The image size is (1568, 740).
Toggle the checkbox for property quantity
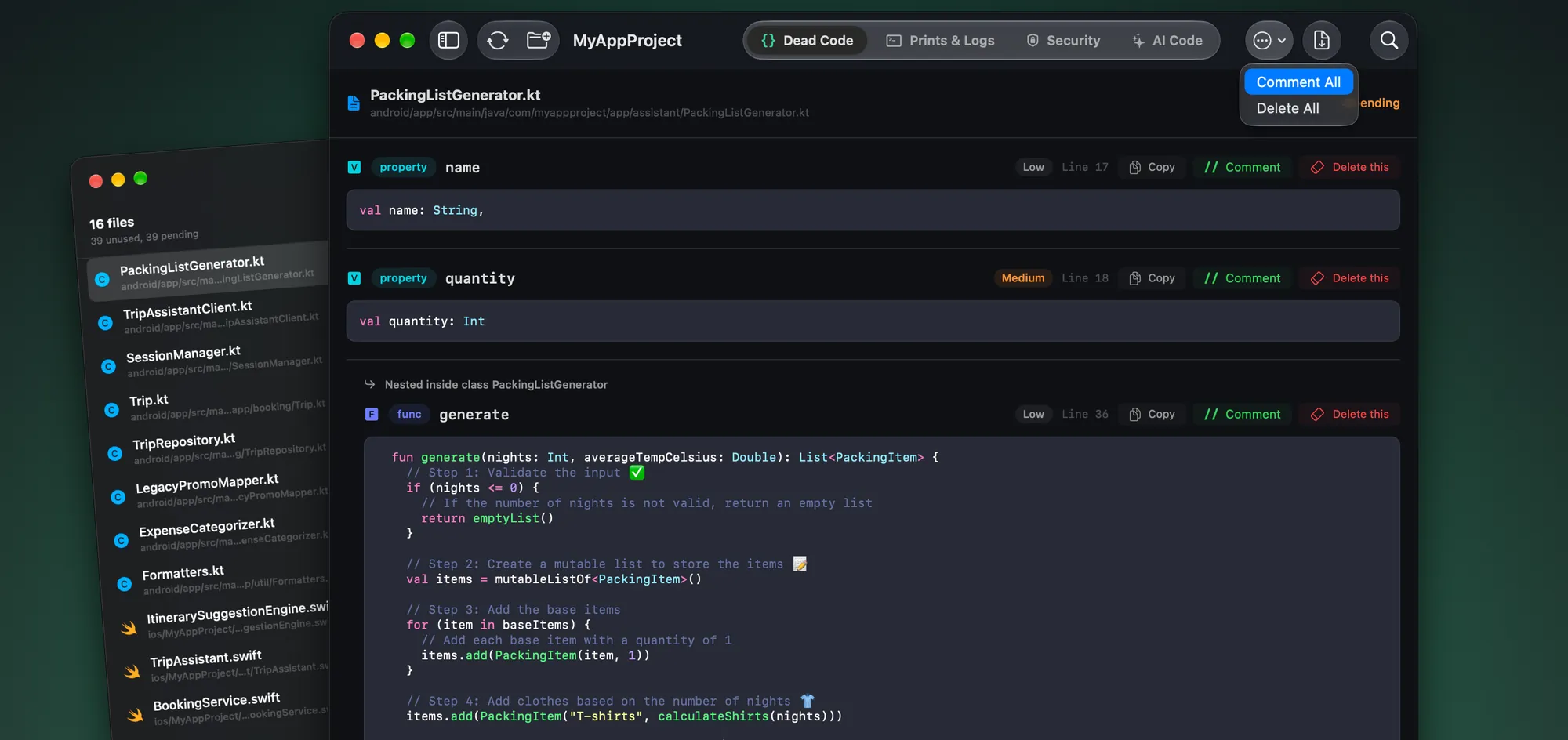tap(354, 278)
